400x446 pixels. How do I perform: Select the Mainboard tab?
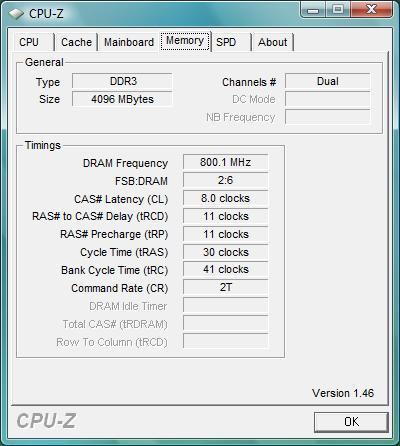pos(129,42)
